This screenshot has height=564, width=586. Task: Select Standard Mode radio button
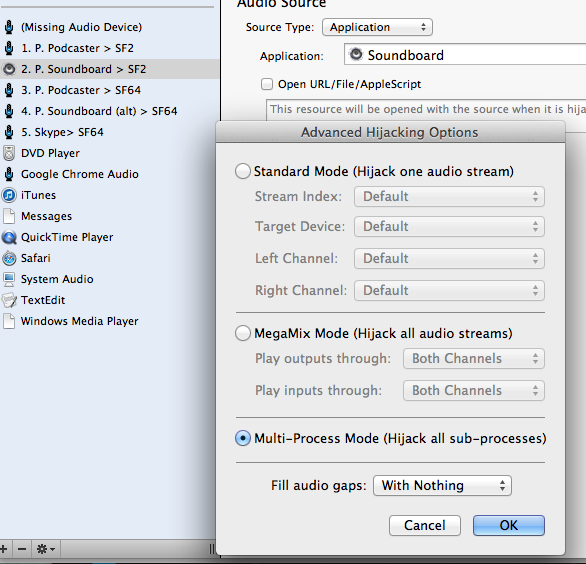pos(243,172)
